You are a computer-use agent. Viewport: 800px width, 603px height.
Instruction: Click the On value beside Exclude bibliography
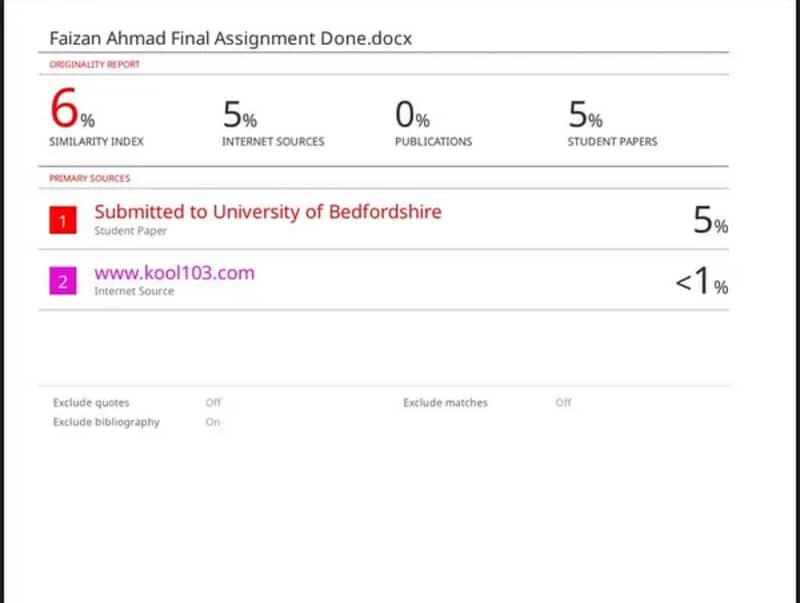(213, 422)
